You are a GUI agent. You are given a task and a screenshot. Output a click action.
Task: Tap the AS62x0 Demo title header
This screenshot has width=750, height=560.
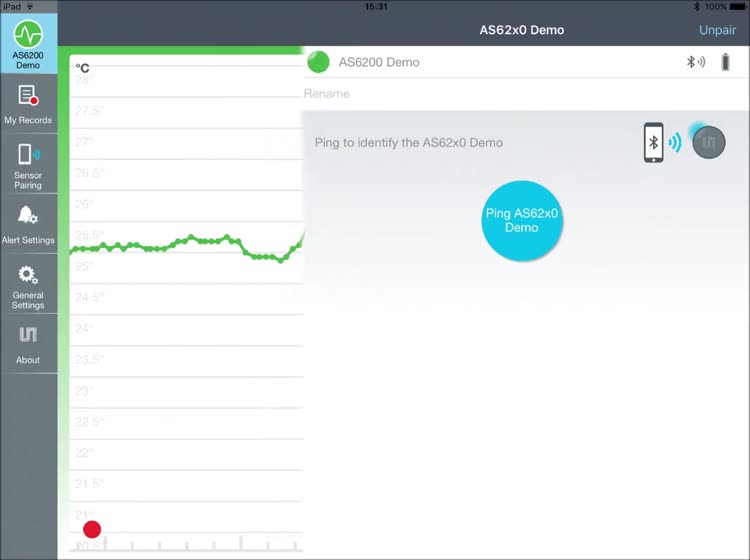tap(521, 30)
